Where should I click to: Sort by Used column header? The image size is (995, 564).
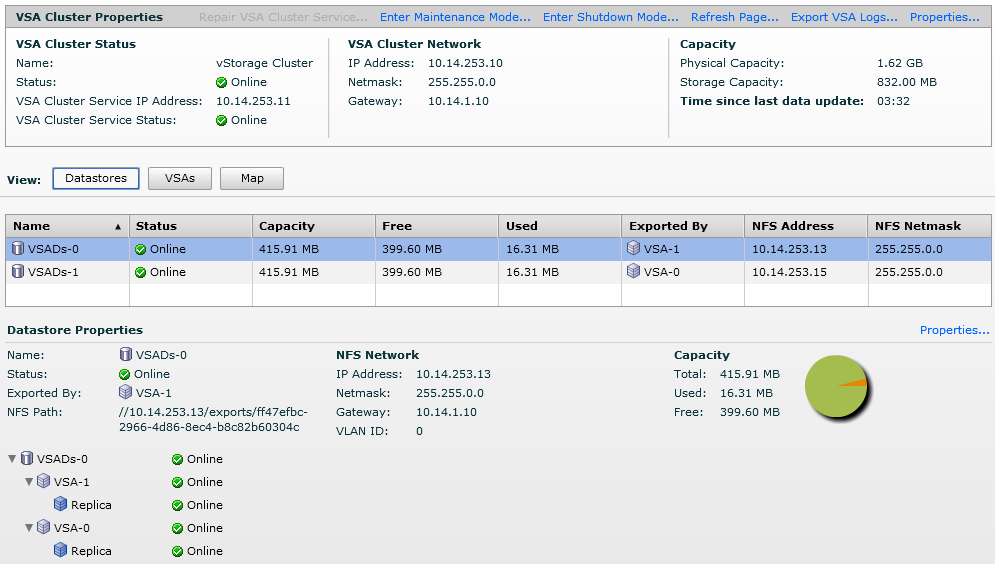coord(560,226)
